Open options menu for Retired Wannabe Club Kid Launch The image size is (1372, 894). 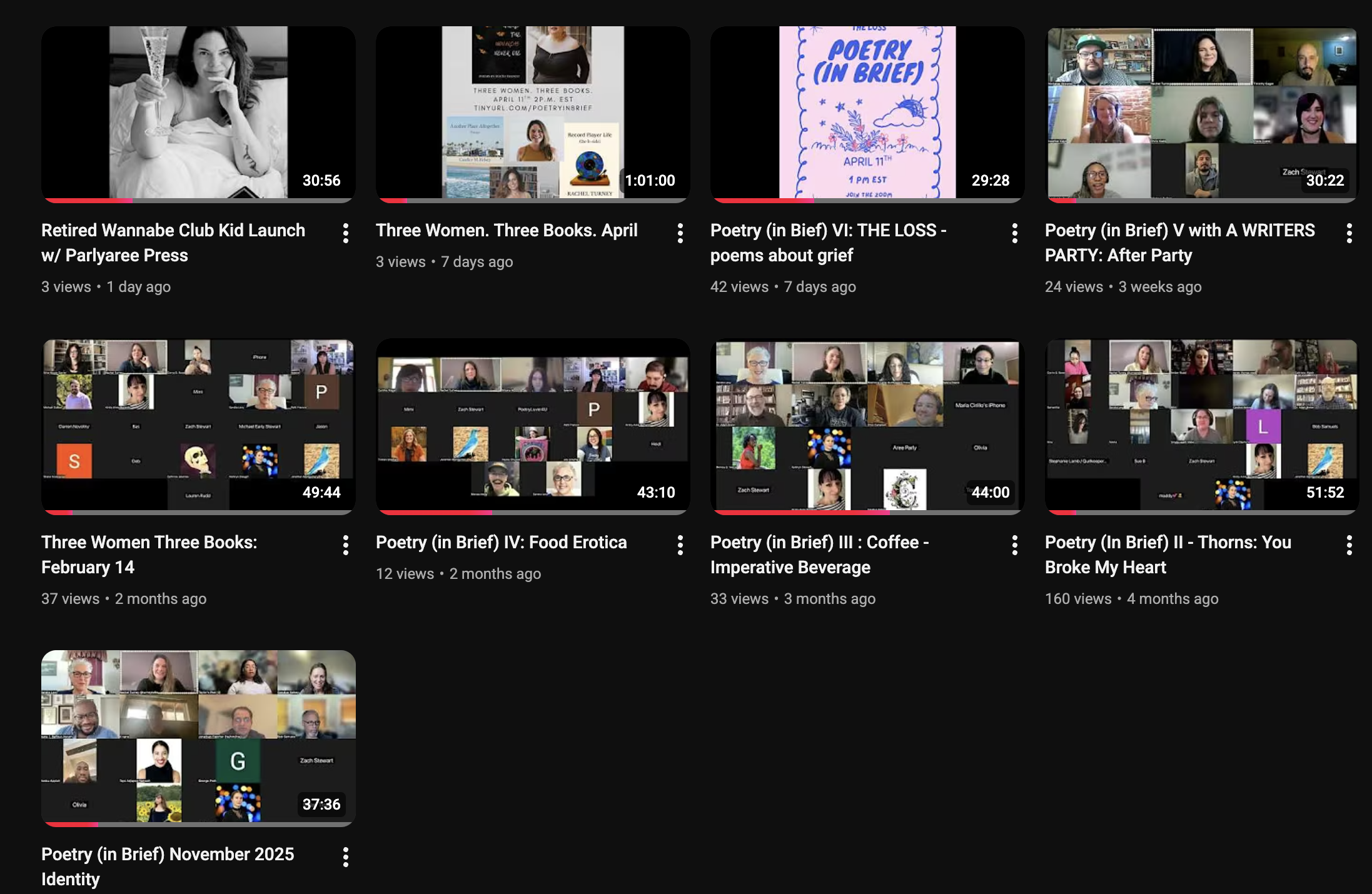[x=345, y=233]
